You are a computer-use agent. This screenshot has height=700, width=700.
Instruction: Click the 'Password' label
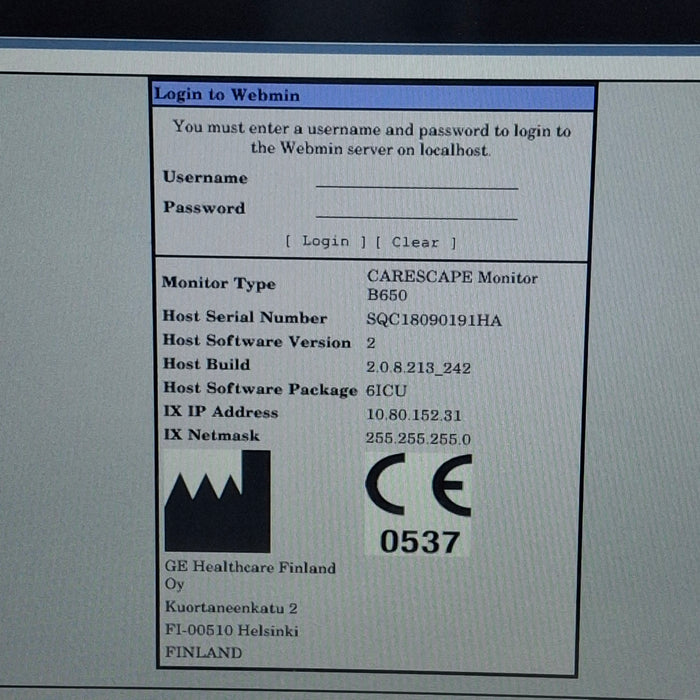pyautogui.click(x=204, y=208)
